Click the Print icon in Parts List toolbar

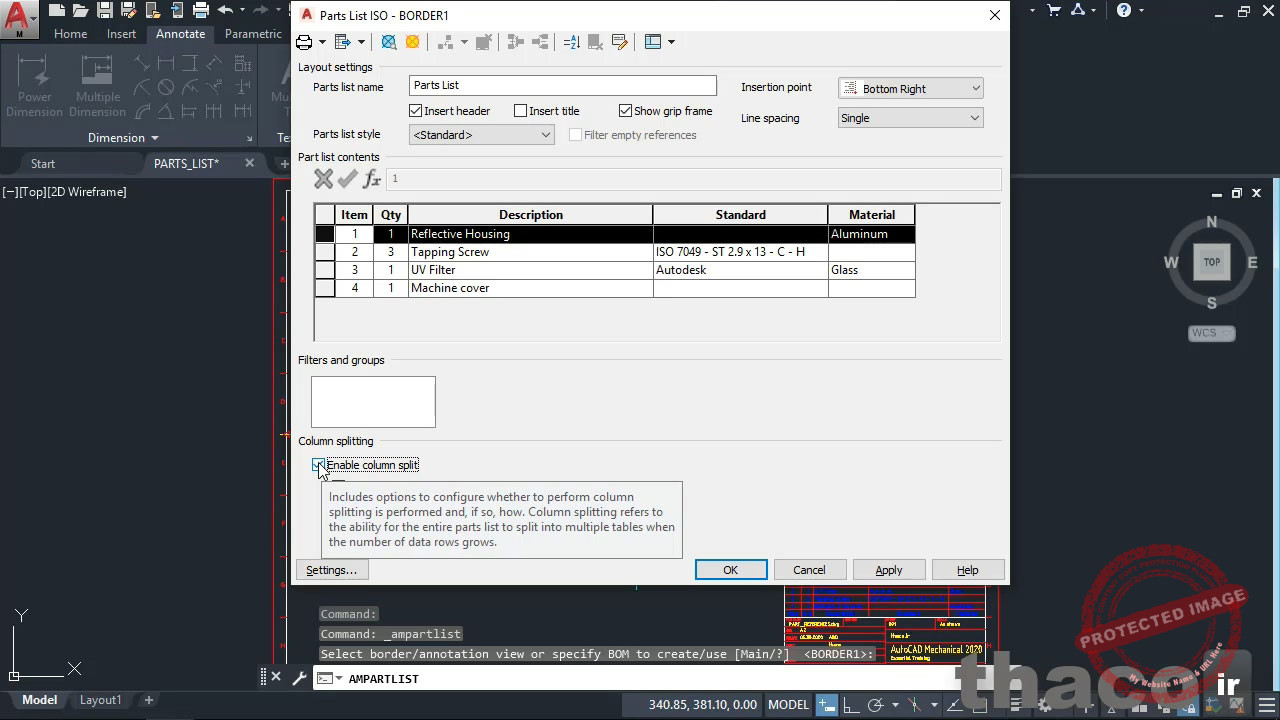[x=304, y=42]
